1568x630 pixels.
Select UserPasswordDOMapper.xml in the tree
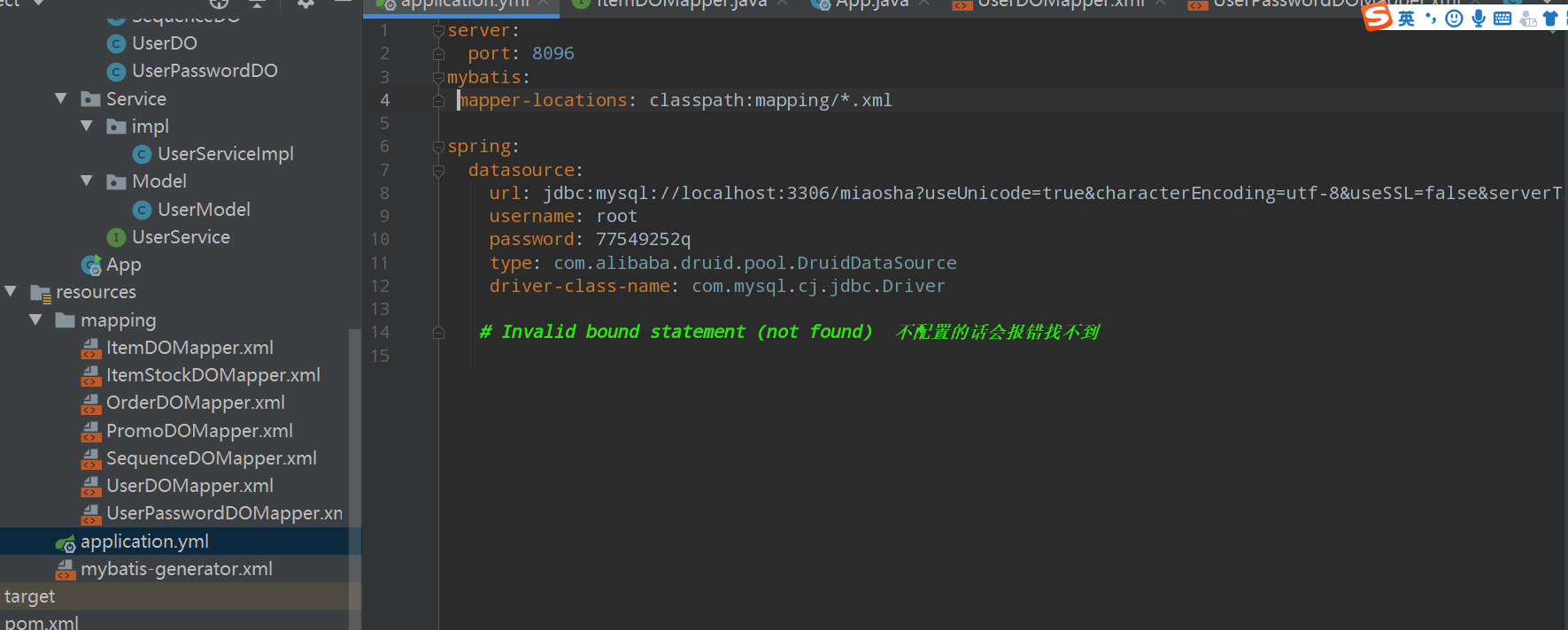coord(181,513)
